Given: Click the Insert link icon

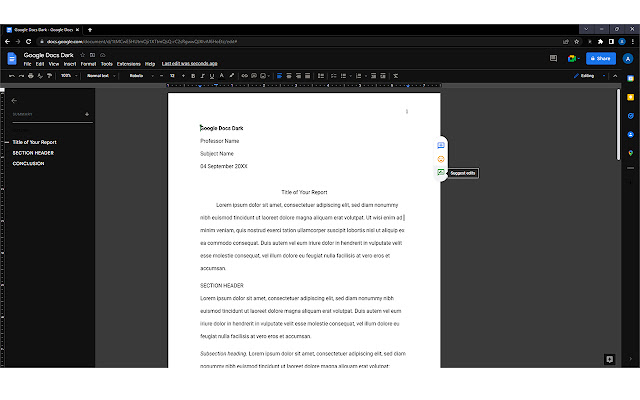Looking at the screenshot, I should tap(244, 76).
